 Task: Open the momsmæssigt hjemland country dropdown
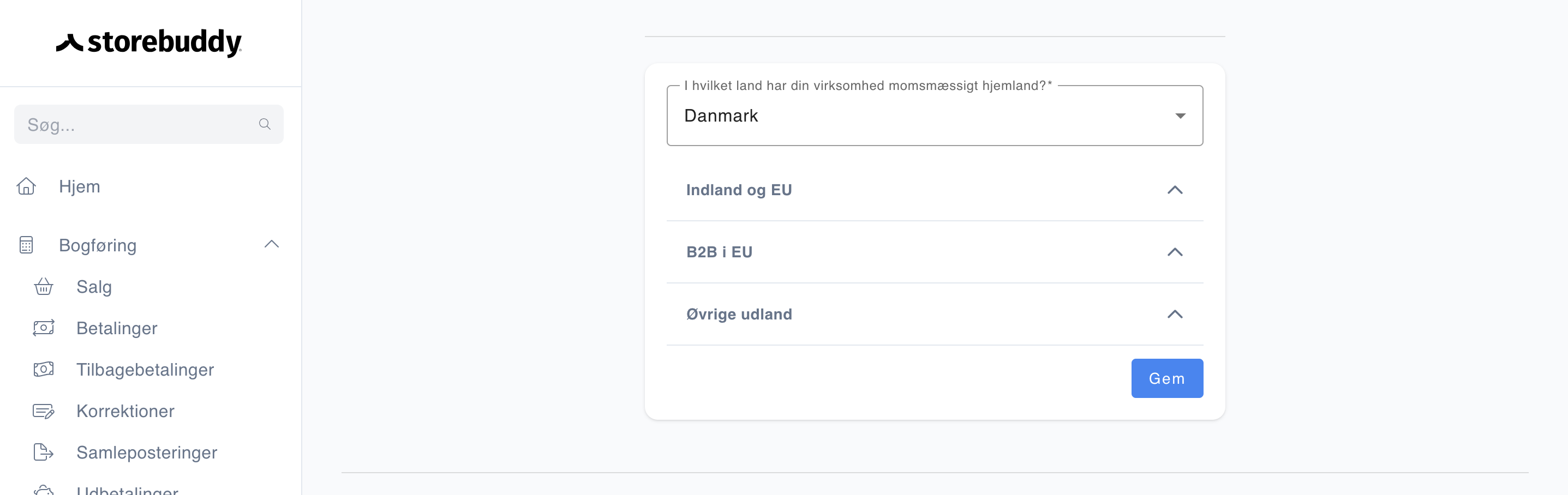pyautogui.click(x=935, y=116)
